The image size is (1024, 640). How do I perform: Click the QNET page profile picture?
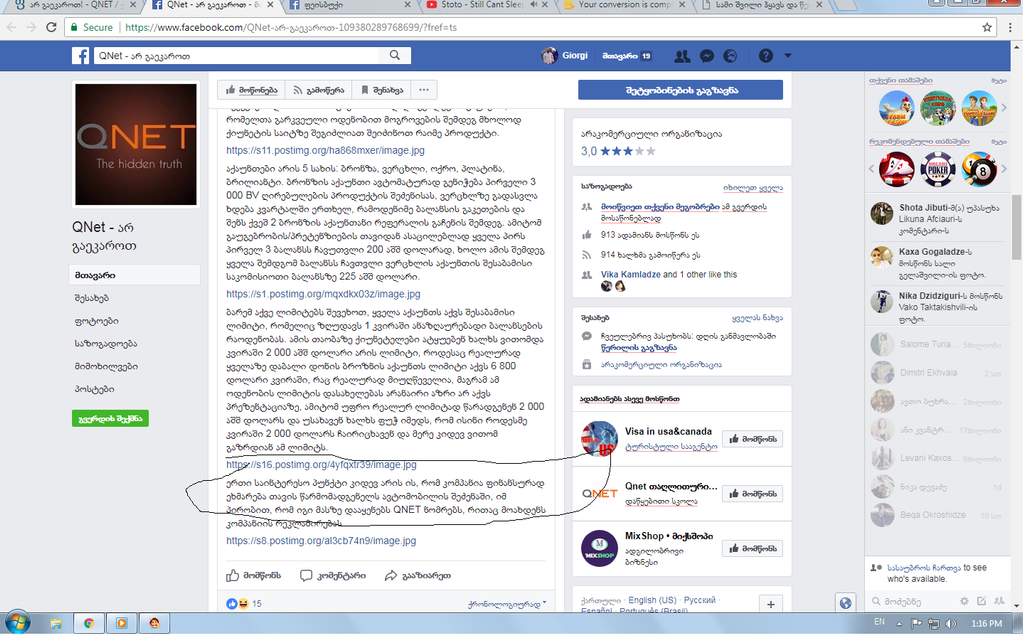136,144
